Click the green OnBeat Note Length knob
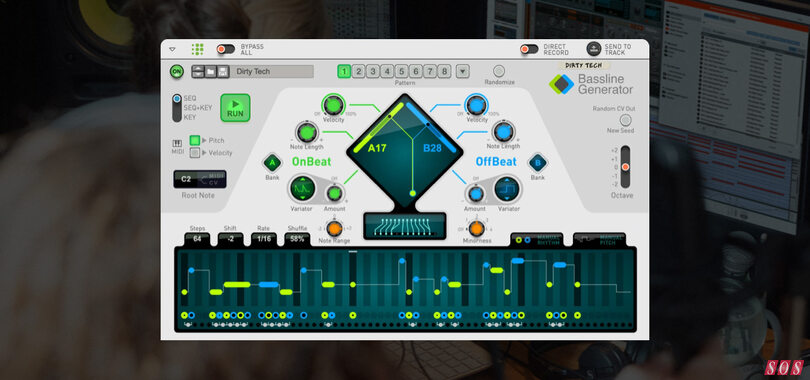810x380 pixels. click(307, 132)
